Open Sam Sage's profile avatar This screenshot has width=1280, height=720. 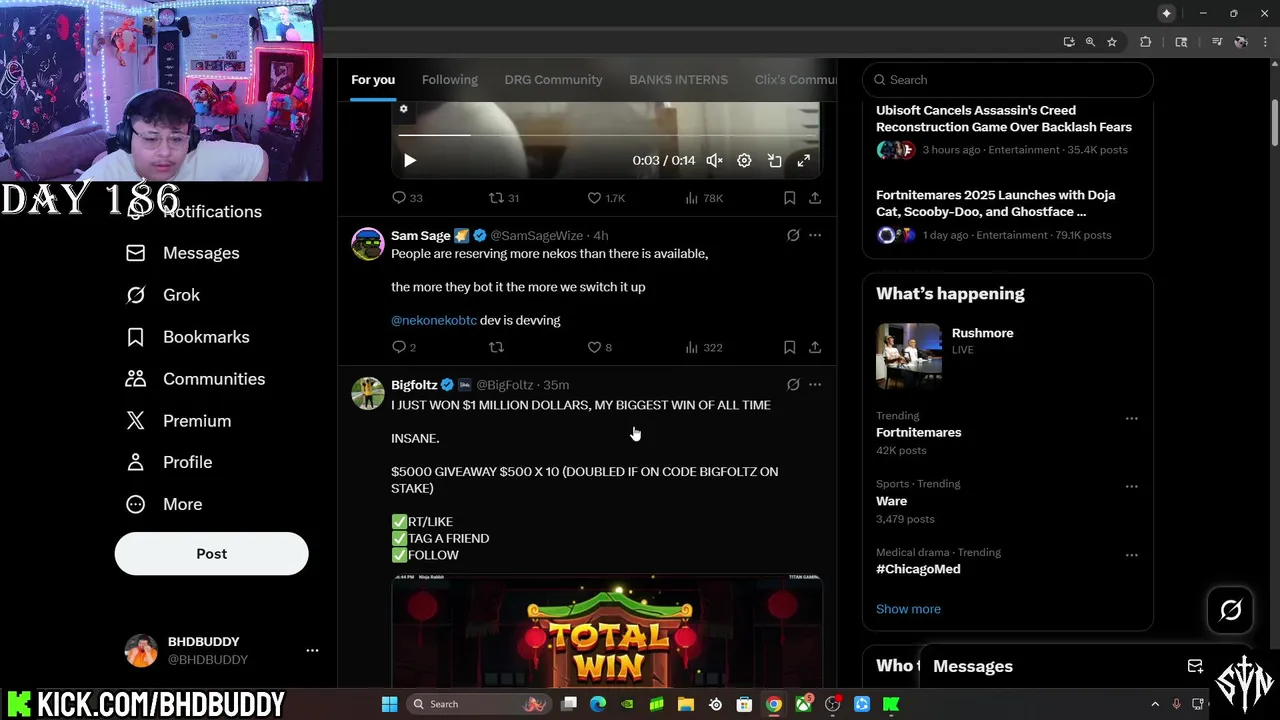click(368, 243)
